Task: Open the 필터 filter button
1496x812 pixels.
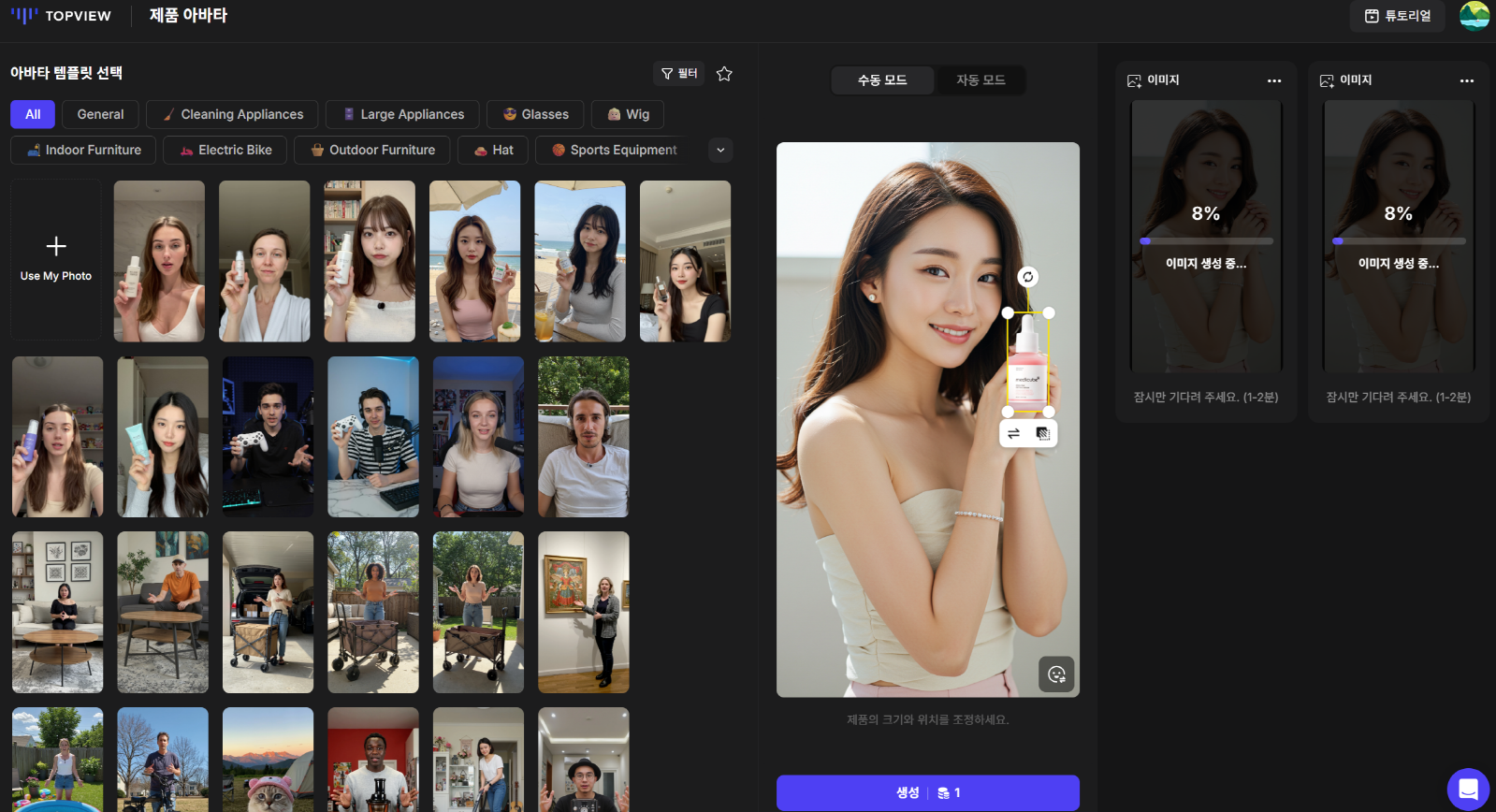Action: (679, 73)
